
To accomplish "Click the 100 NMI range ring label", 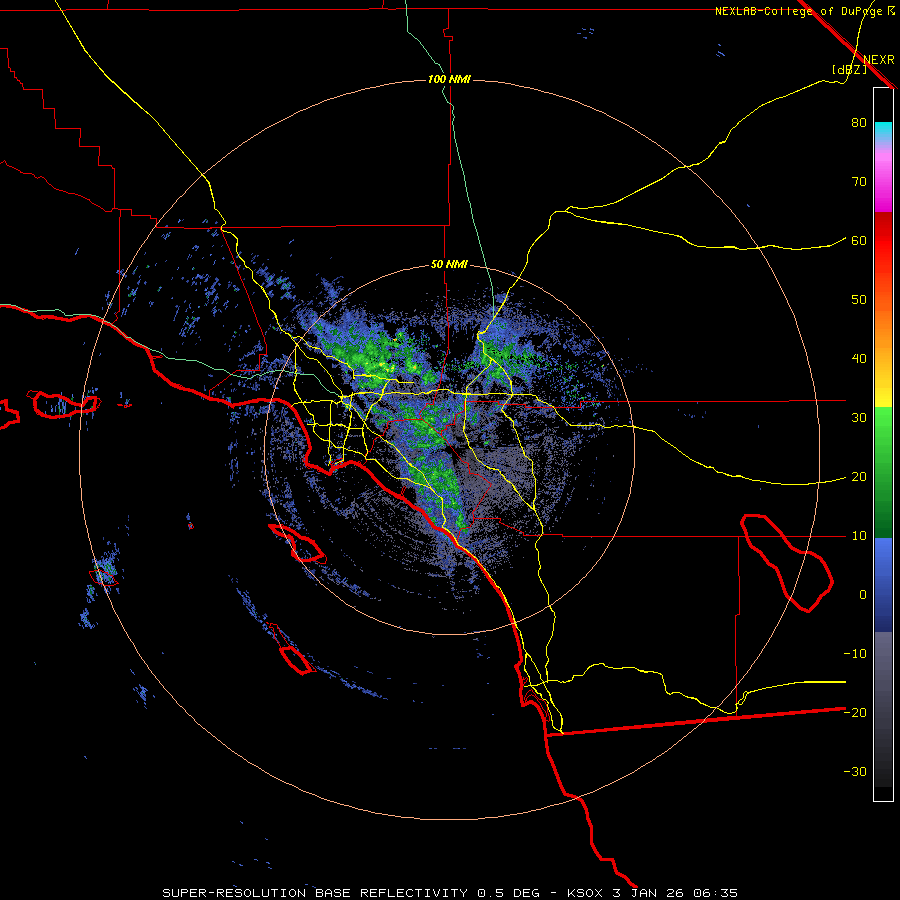I will pyautogui.click(x=449, y=79).
